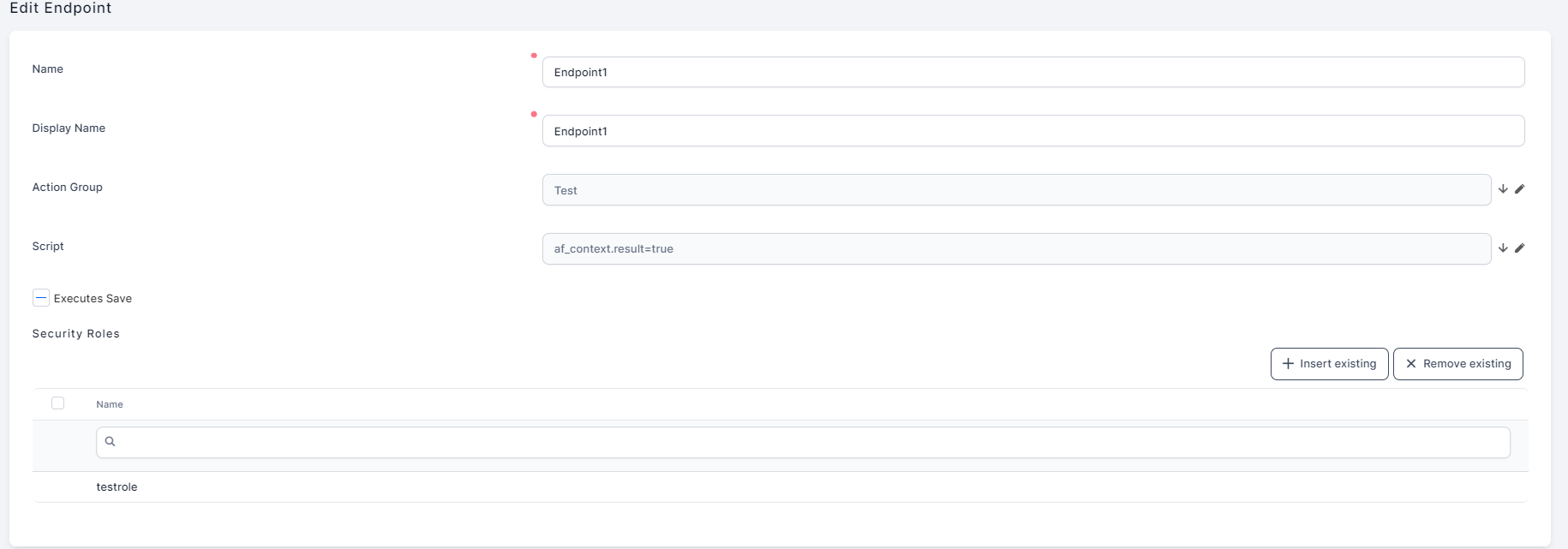Click the Script field with af_context.result=true
Image resolution: width=1568 pixels, height=549 pixels.
point(1015,249)
